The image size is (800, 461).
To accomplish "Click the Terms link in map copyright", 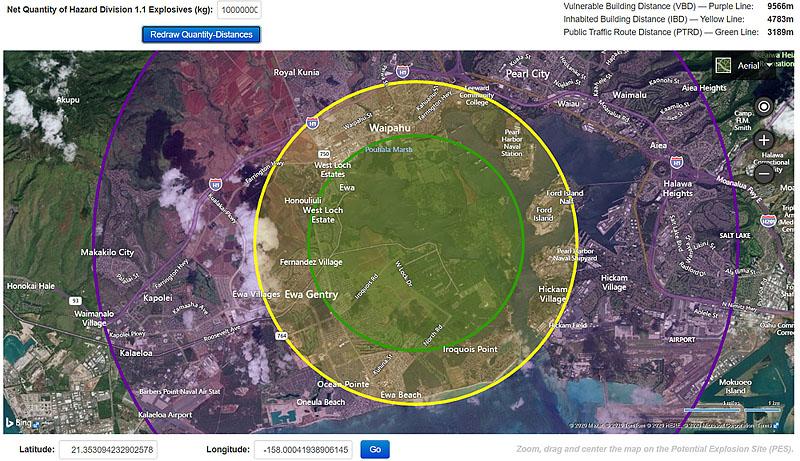I will pyautogui.click(x=764, y=425).
